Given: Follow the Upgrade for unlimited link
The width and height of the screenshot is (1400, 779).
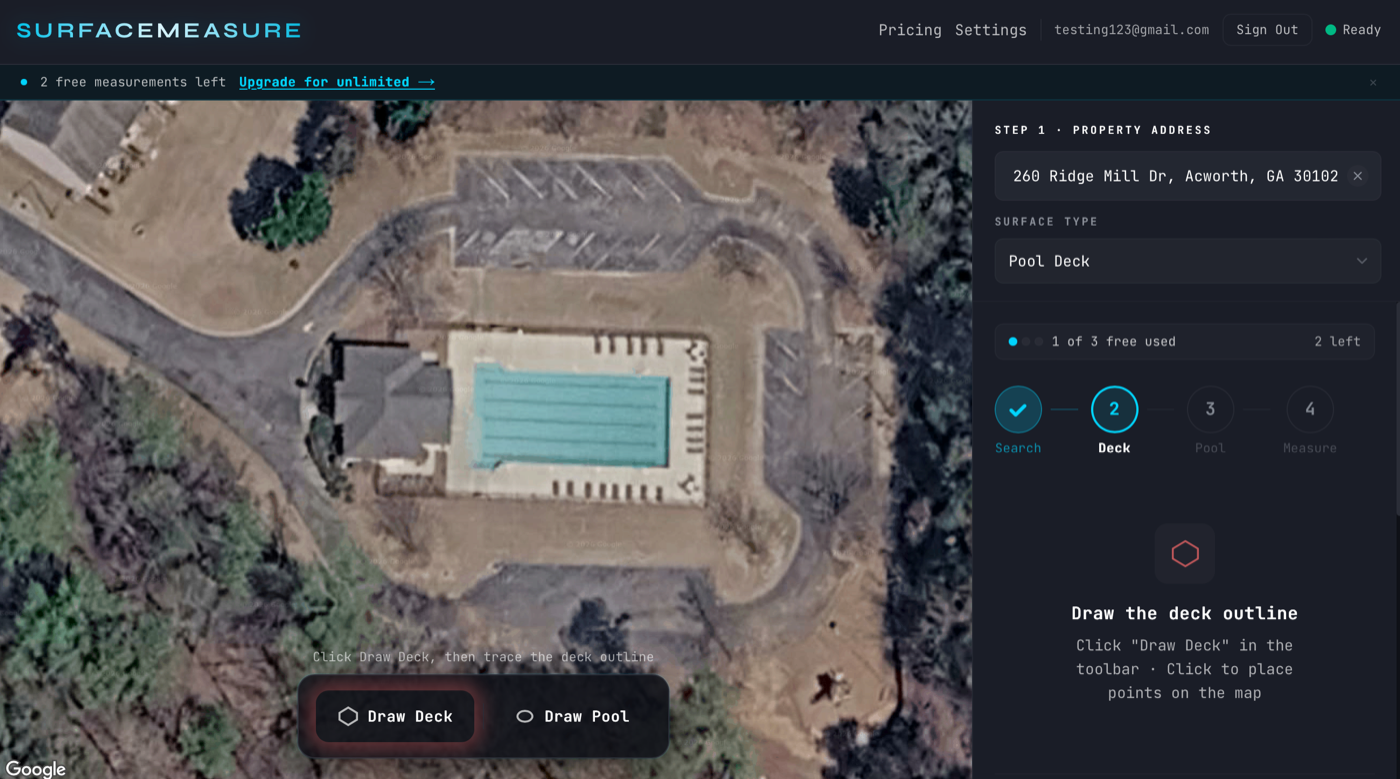Looking at the screenshot, I should tap(337, 82).
